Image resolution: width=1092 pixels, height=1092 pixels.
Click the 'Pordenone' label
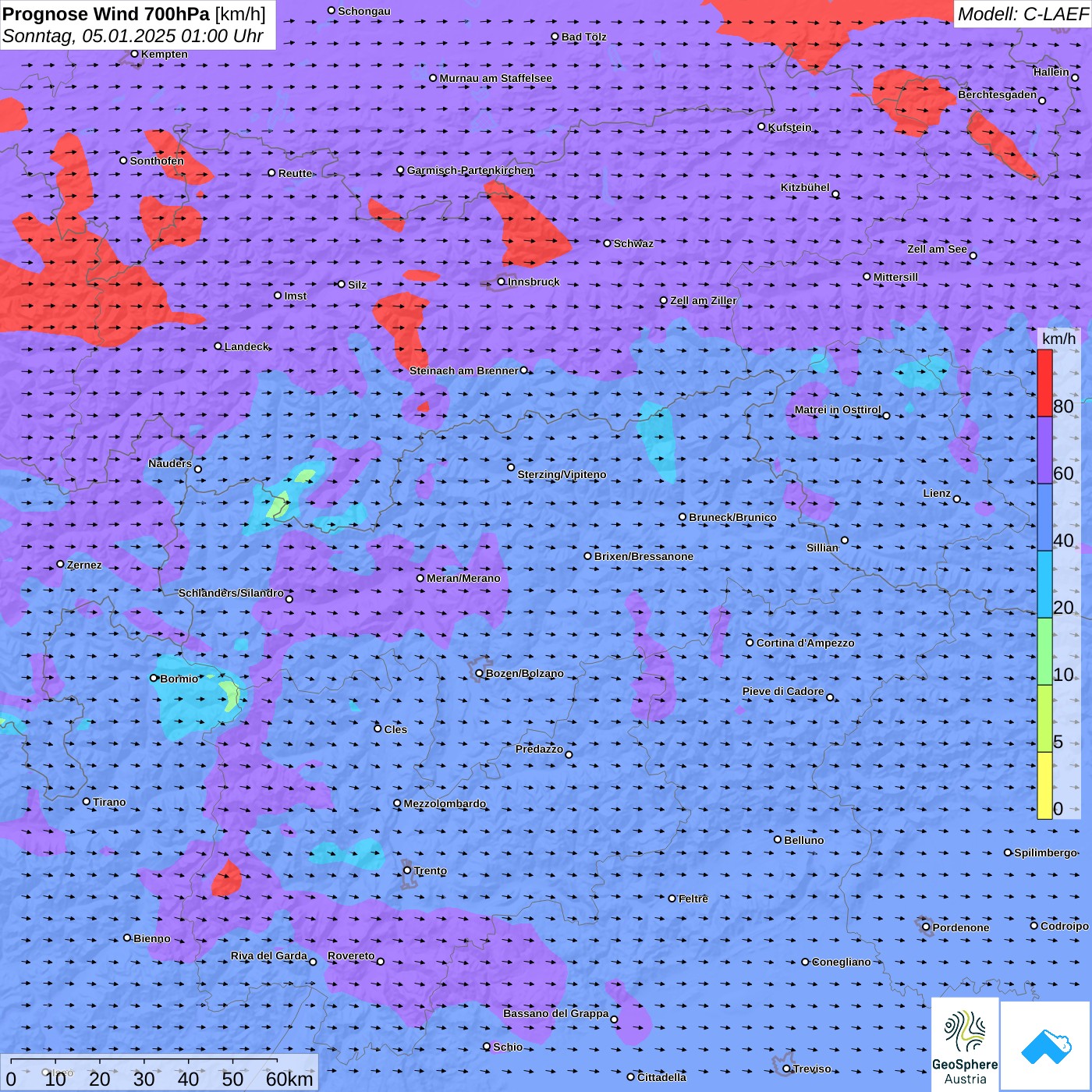[961, 927]
